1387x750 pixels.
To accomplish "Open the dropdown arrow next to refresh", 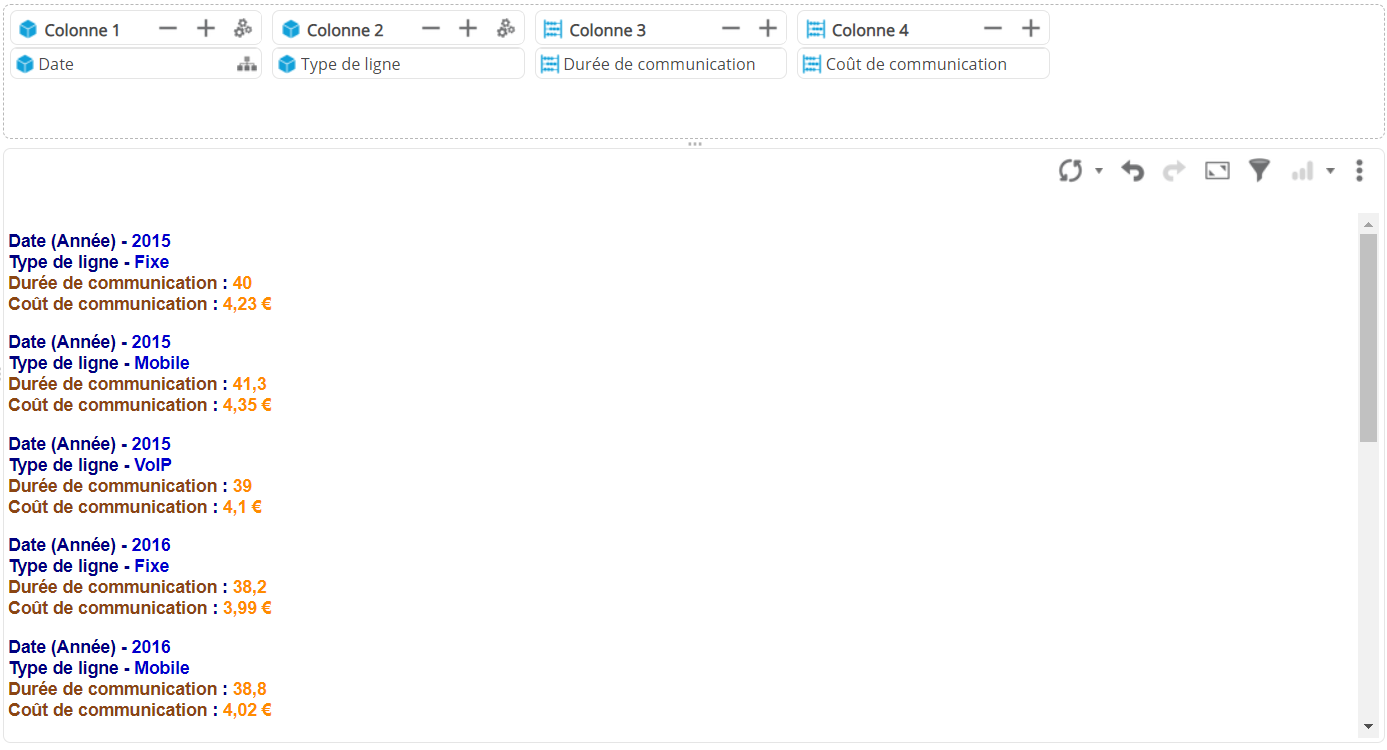I will coord(1099,171).
